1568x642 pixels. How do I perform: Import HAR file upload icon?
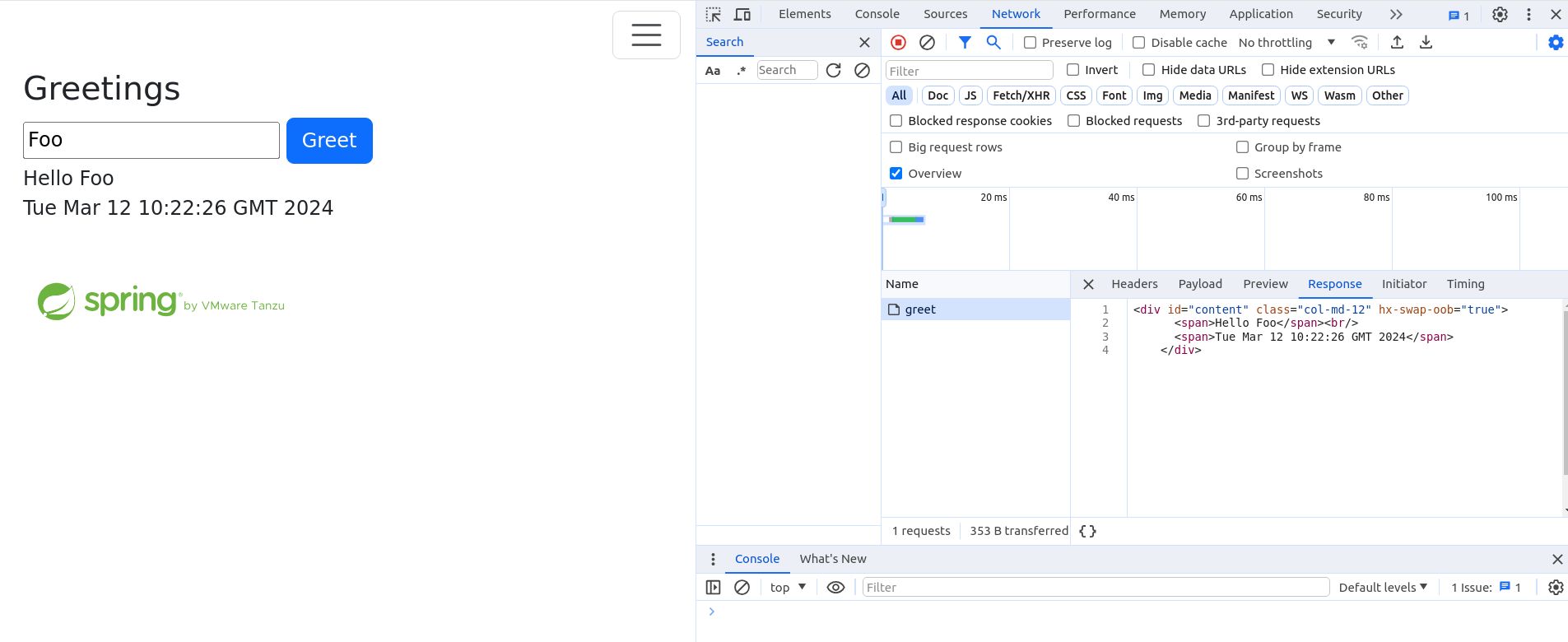point(1397,42)
